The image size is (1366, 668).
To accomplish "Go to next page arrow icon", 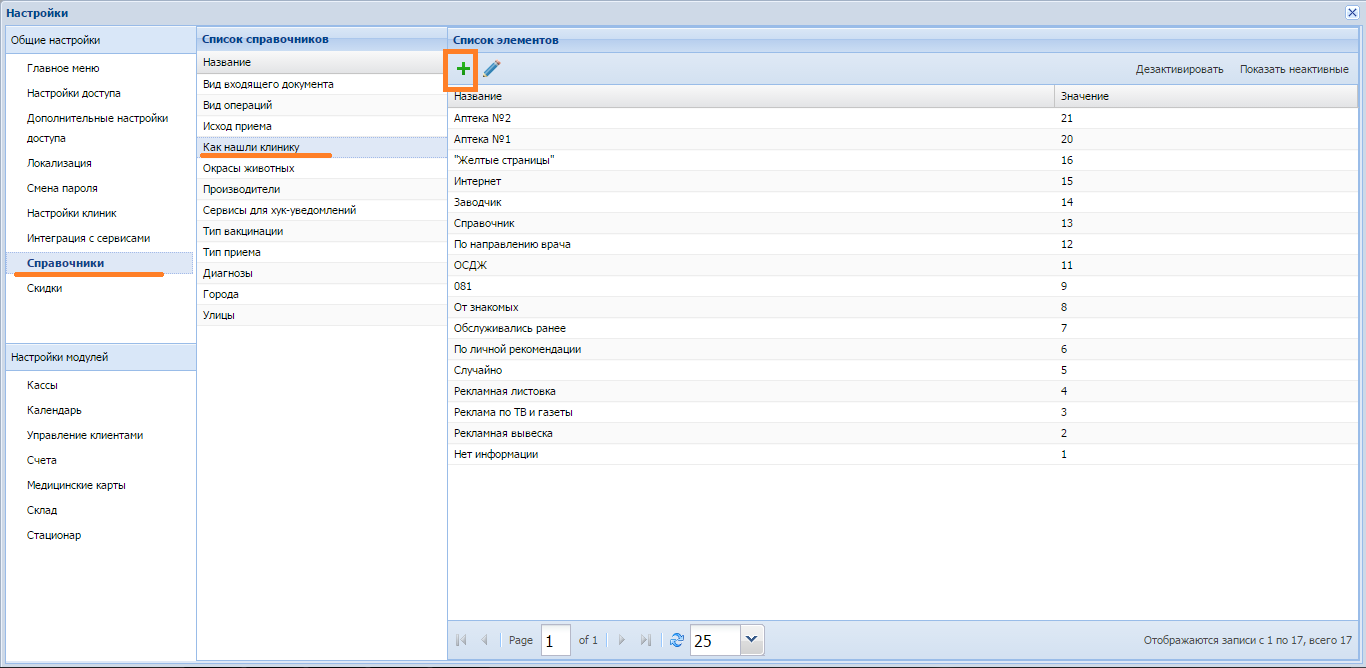I will coord(621,640).
